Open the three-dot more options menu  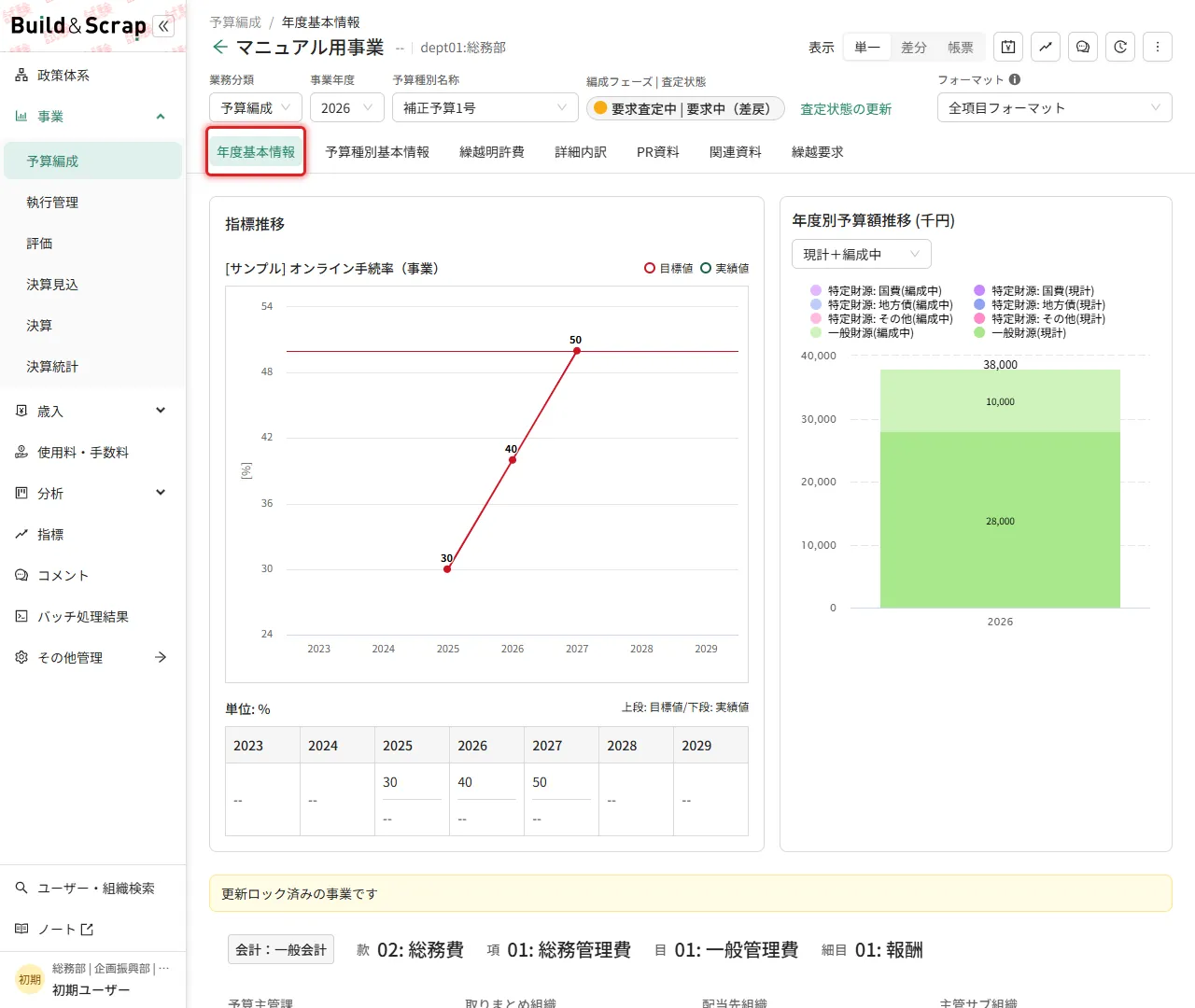tap(1158, 47)
